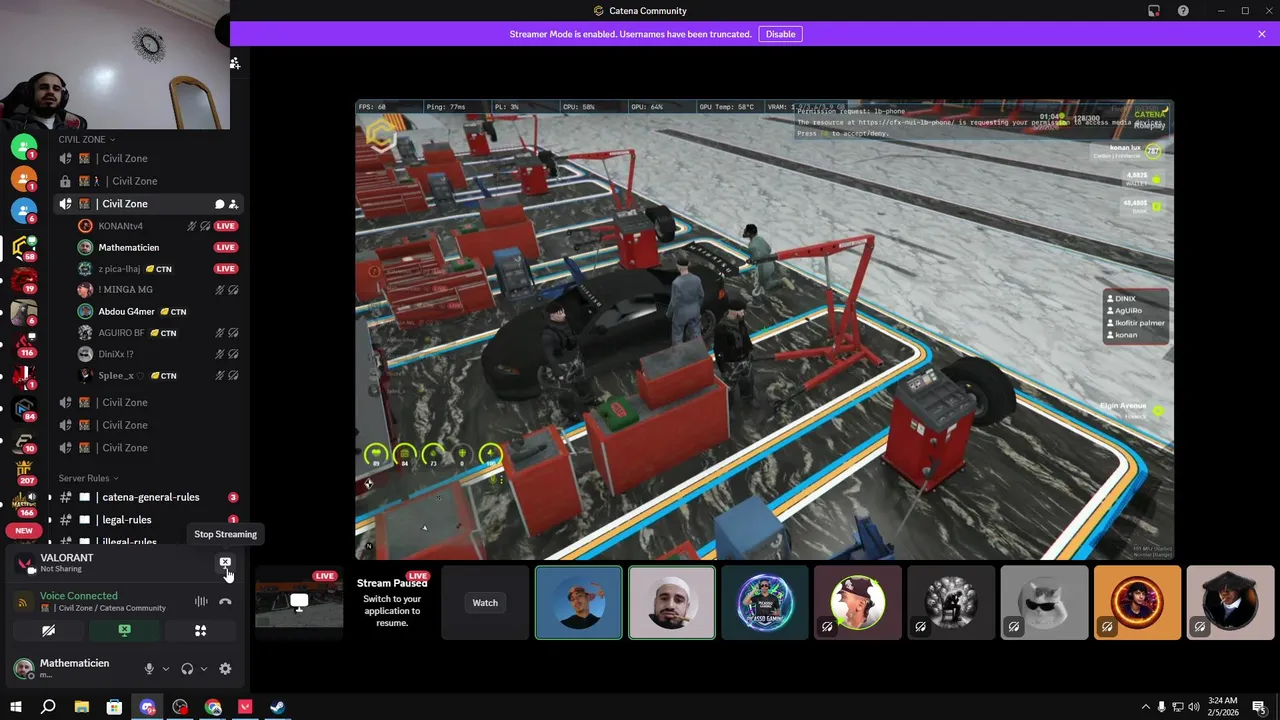Expand the catena-general-rules channel arrow
Image resolution: width=1280 pixels, height=720 pixels.
click(50, 497)
